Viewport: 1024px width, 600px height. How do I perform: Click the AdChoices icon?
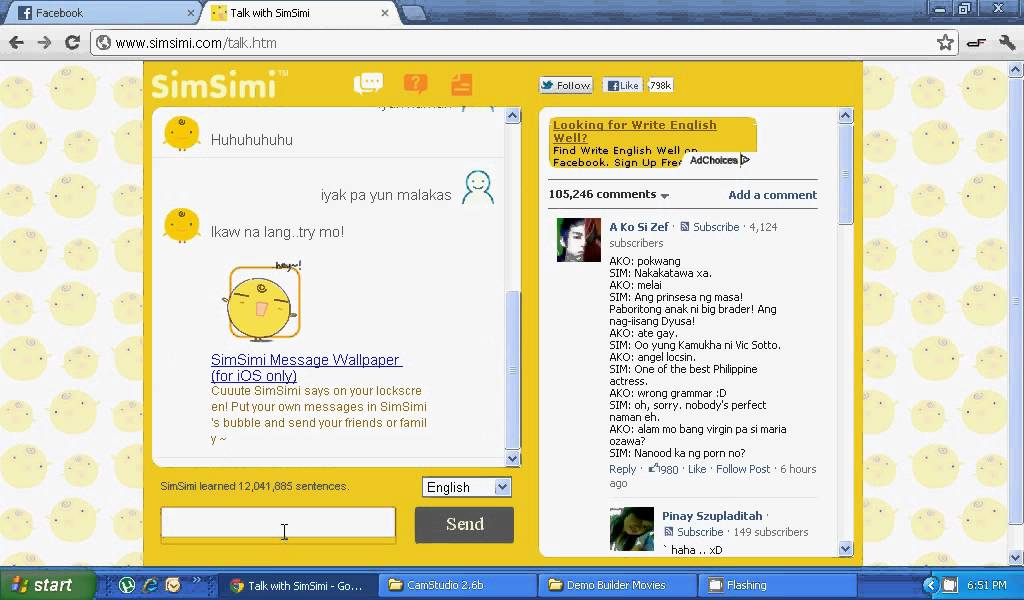[x=746, y=160]
